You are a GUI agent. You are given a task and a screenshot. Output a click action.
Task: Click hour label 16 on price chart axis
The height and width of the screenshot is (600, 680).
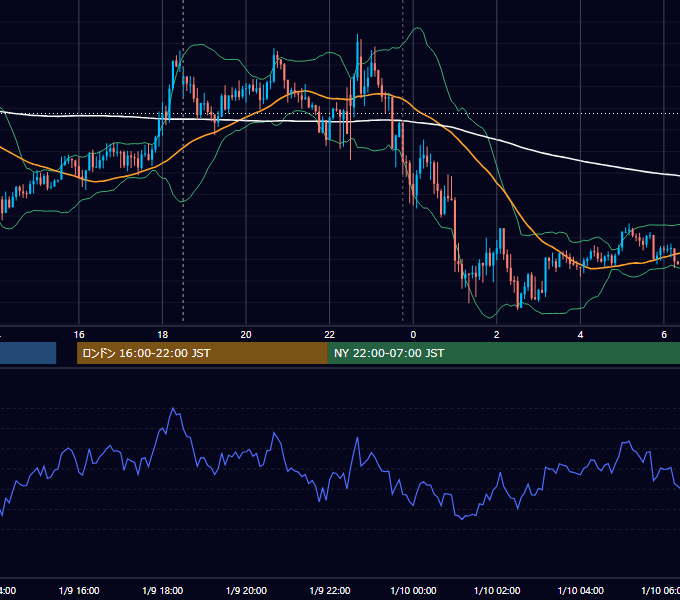pos(79,334)
